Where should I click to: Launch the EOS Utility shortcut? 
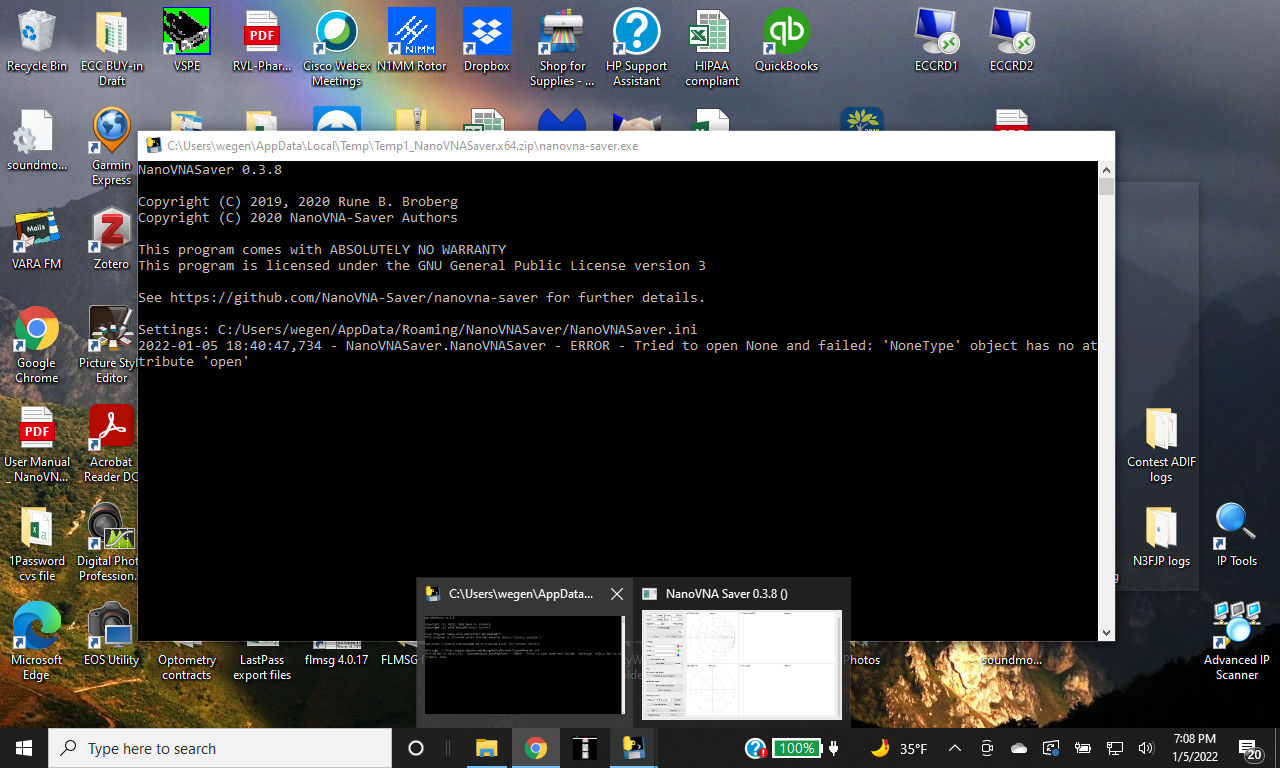coord(112,635)
